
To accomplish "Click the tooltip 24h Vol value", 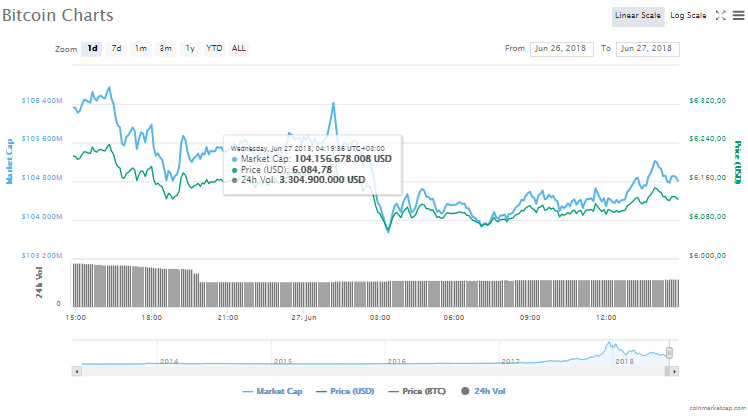I will pos(322,180).
